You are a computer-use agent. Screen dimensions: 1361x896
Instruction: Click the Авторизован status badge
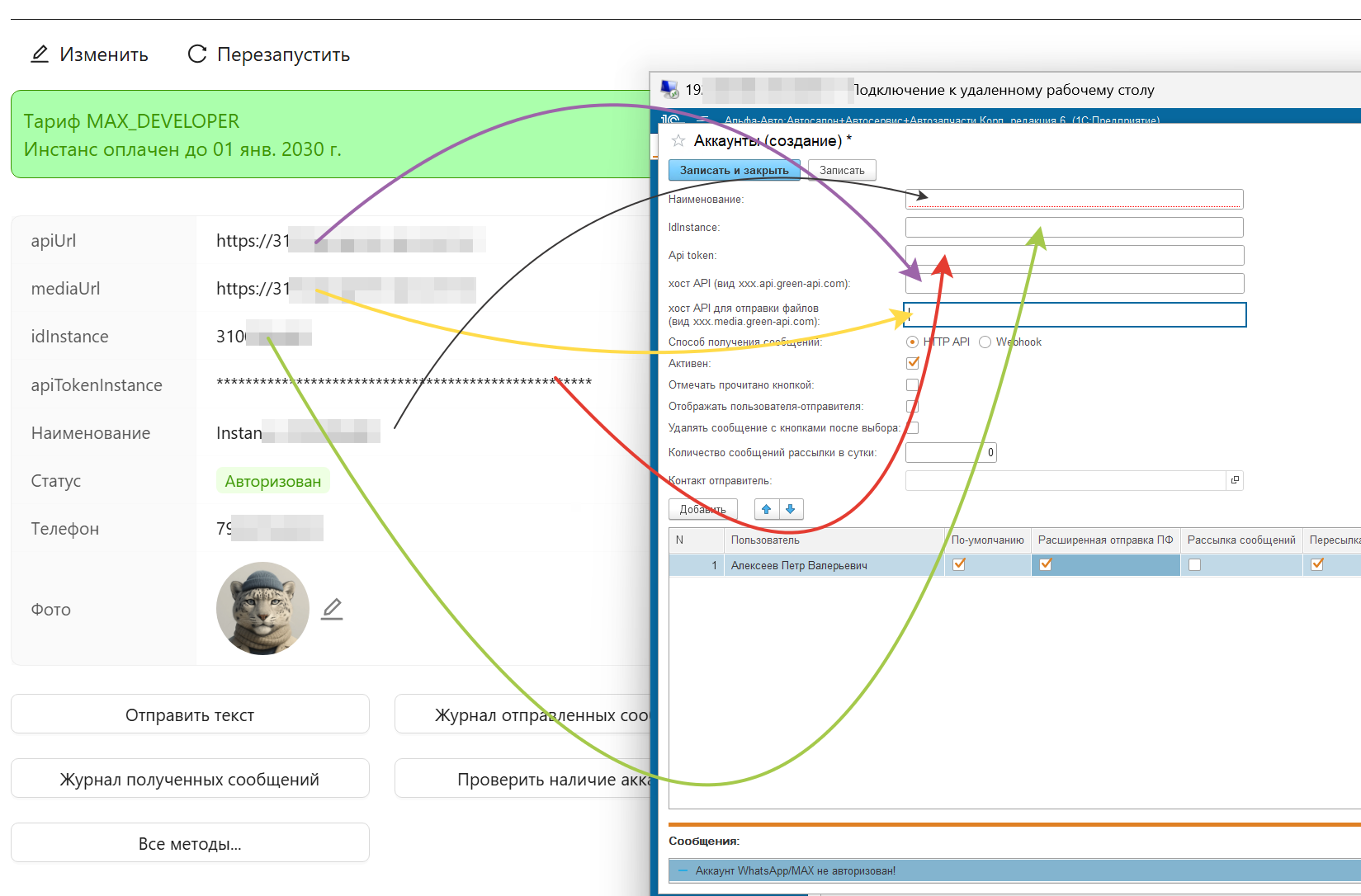pyautogui.click(x=273, y=481)
